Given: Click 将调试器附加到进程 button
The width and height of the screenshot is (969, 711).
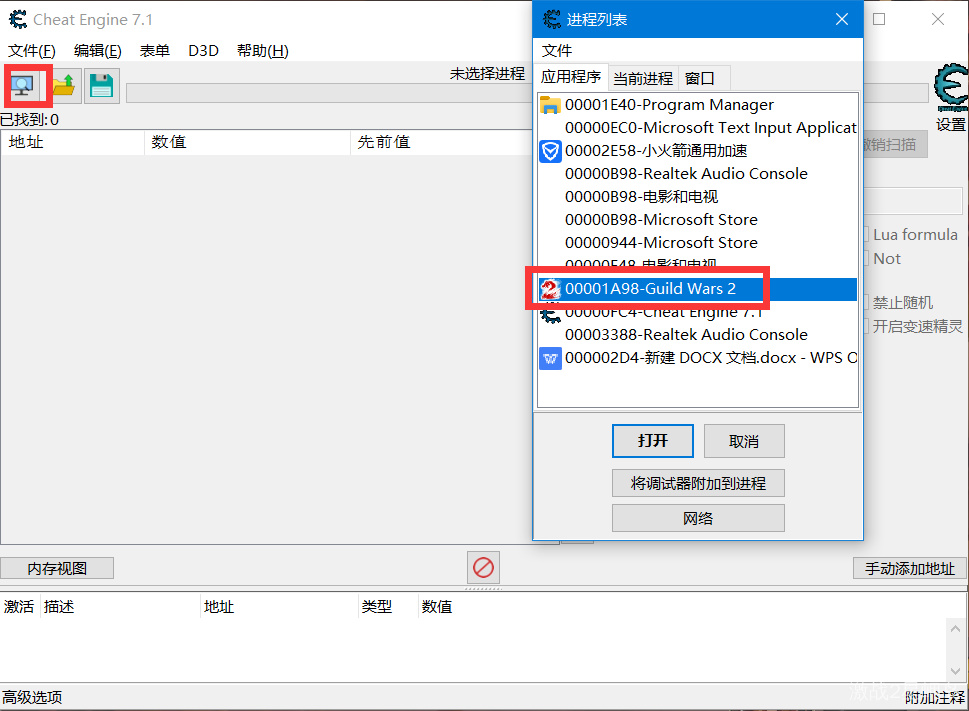Looking at the screenshot, I should (x=698, y=483).
